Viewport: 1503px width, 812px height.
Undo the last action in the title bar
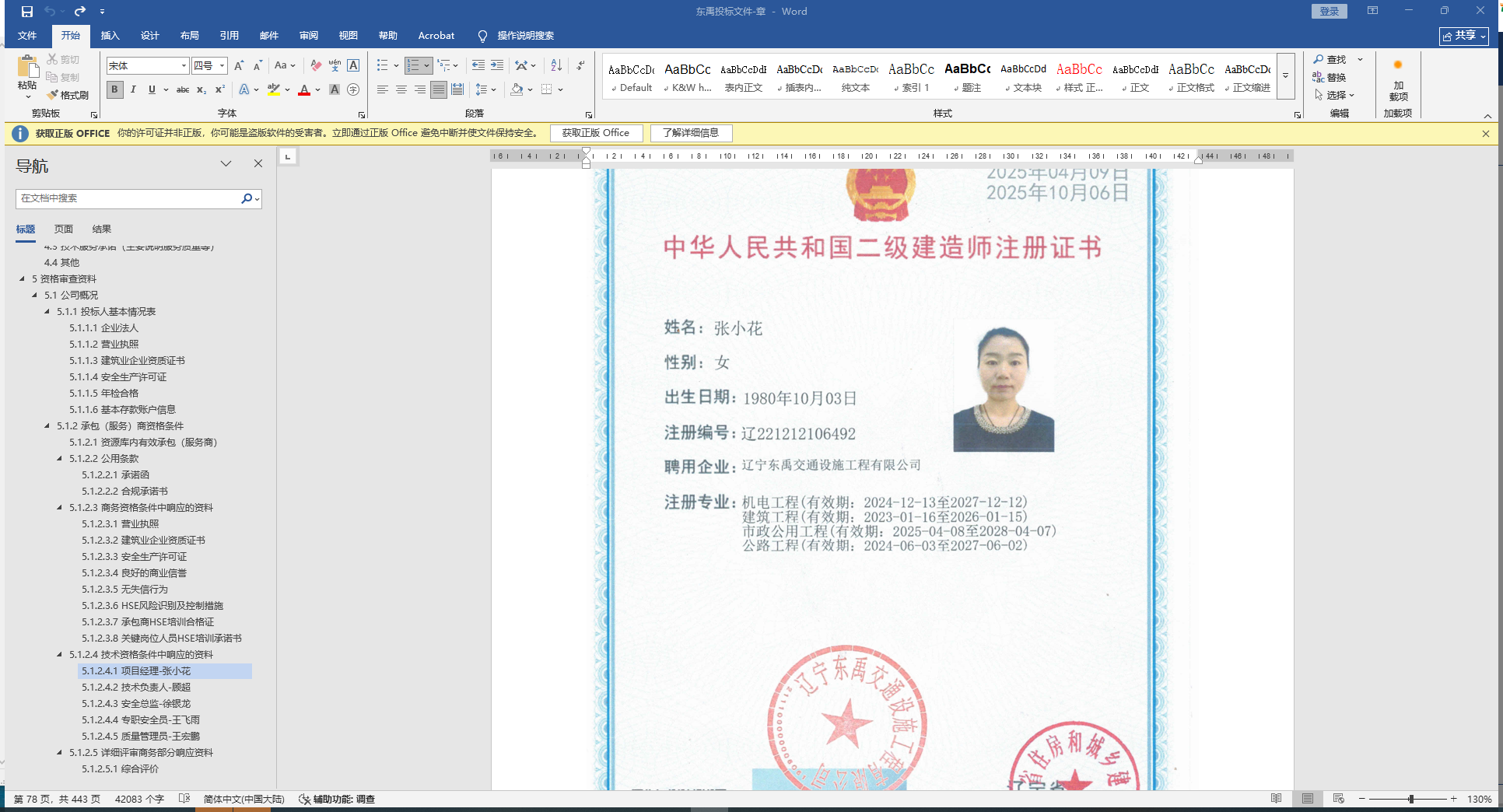coord(50,12)
